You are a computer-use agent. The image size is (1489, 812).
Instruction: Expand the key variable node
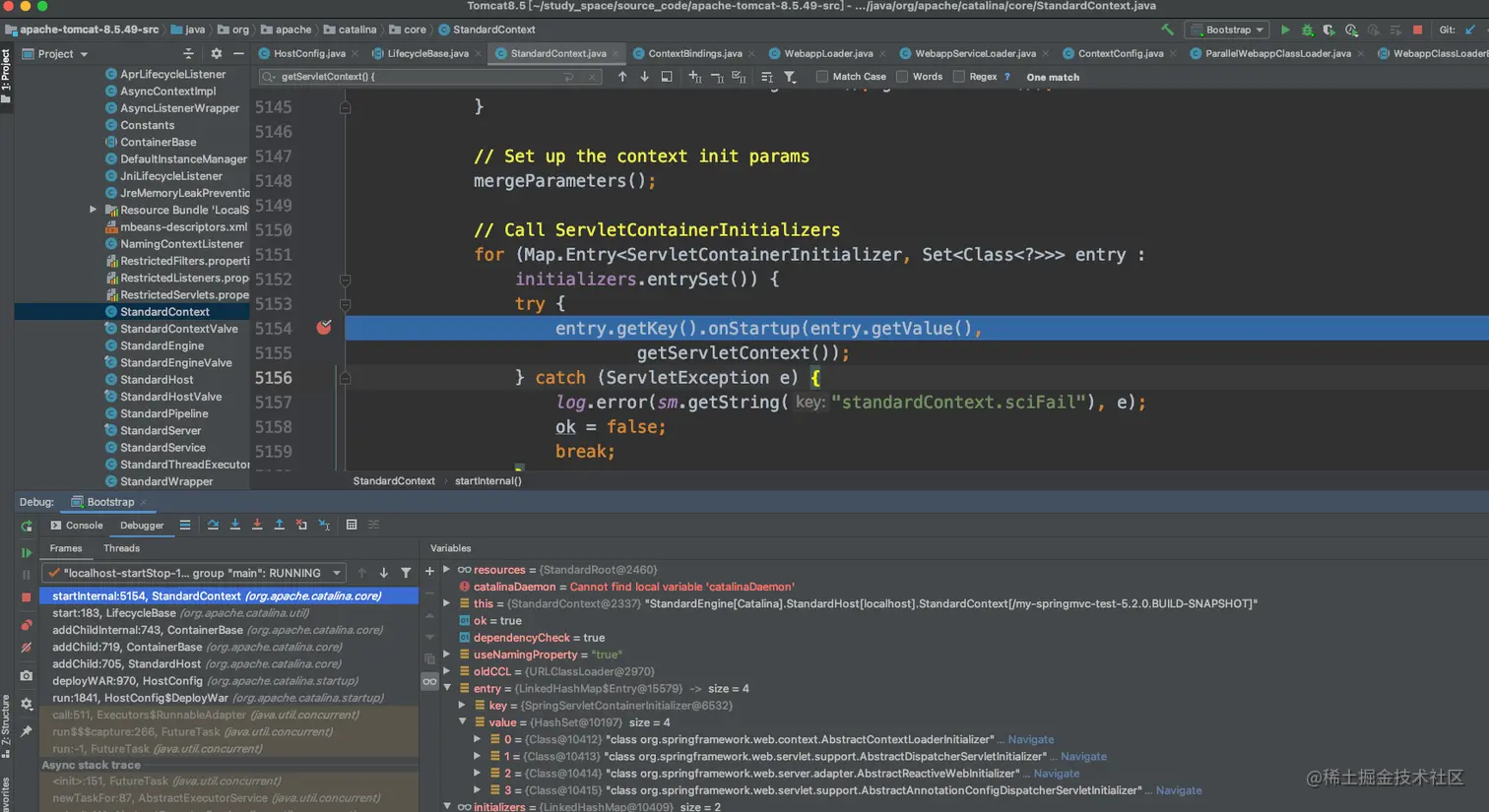[x=462, y=706]
